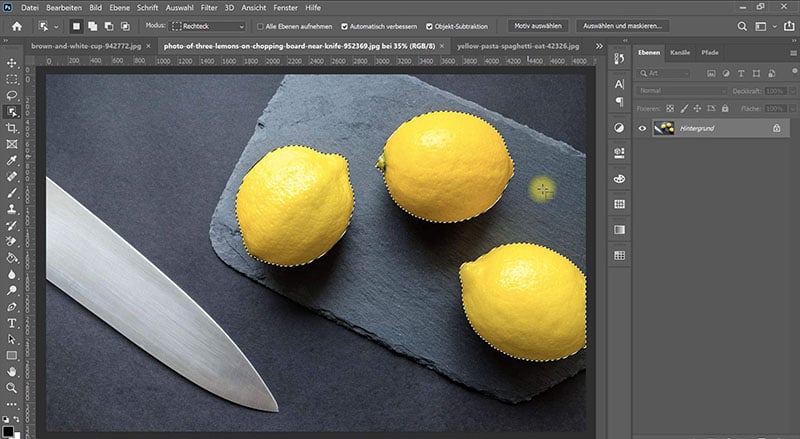
Task: Select the Blur tool
Action: coord(11,275)
